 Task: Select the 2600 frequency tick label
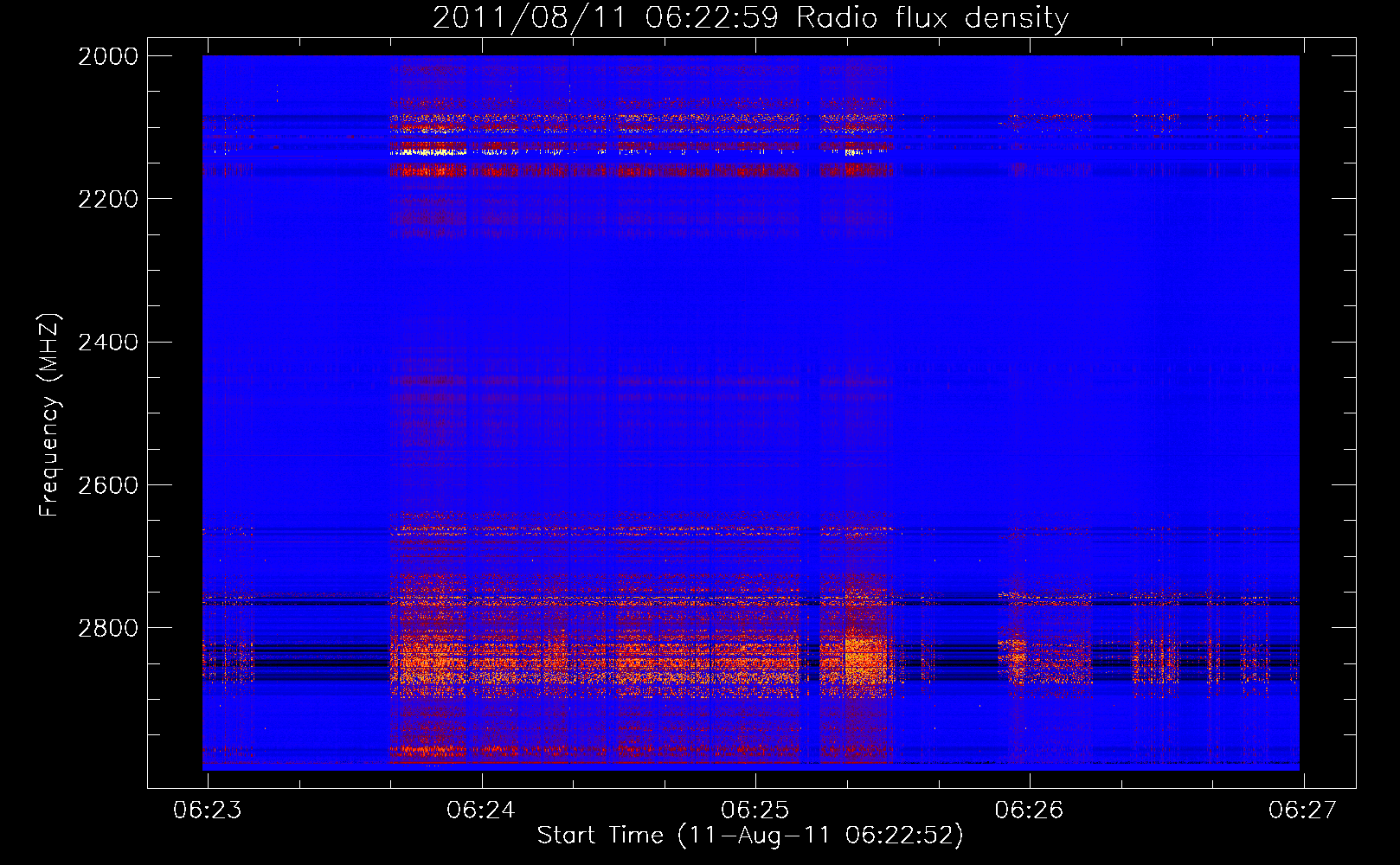pyautogui.click(x=108, y=485)
